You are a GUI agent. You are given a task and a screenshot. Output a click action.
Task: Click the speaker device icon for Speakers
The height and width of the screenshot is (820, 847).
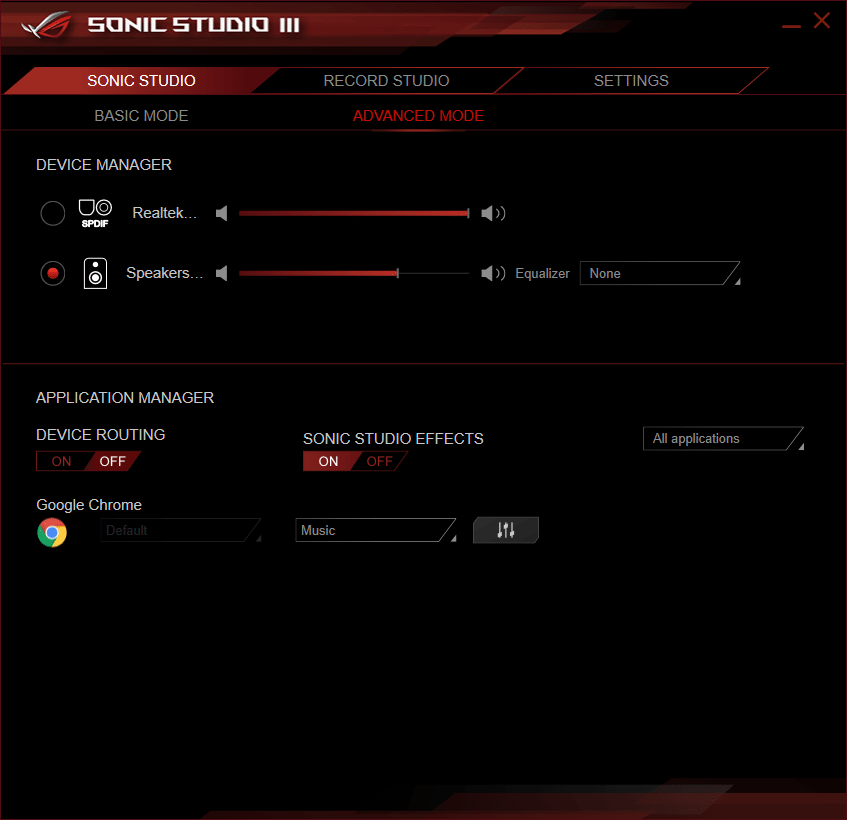click(x=95, y=273)
